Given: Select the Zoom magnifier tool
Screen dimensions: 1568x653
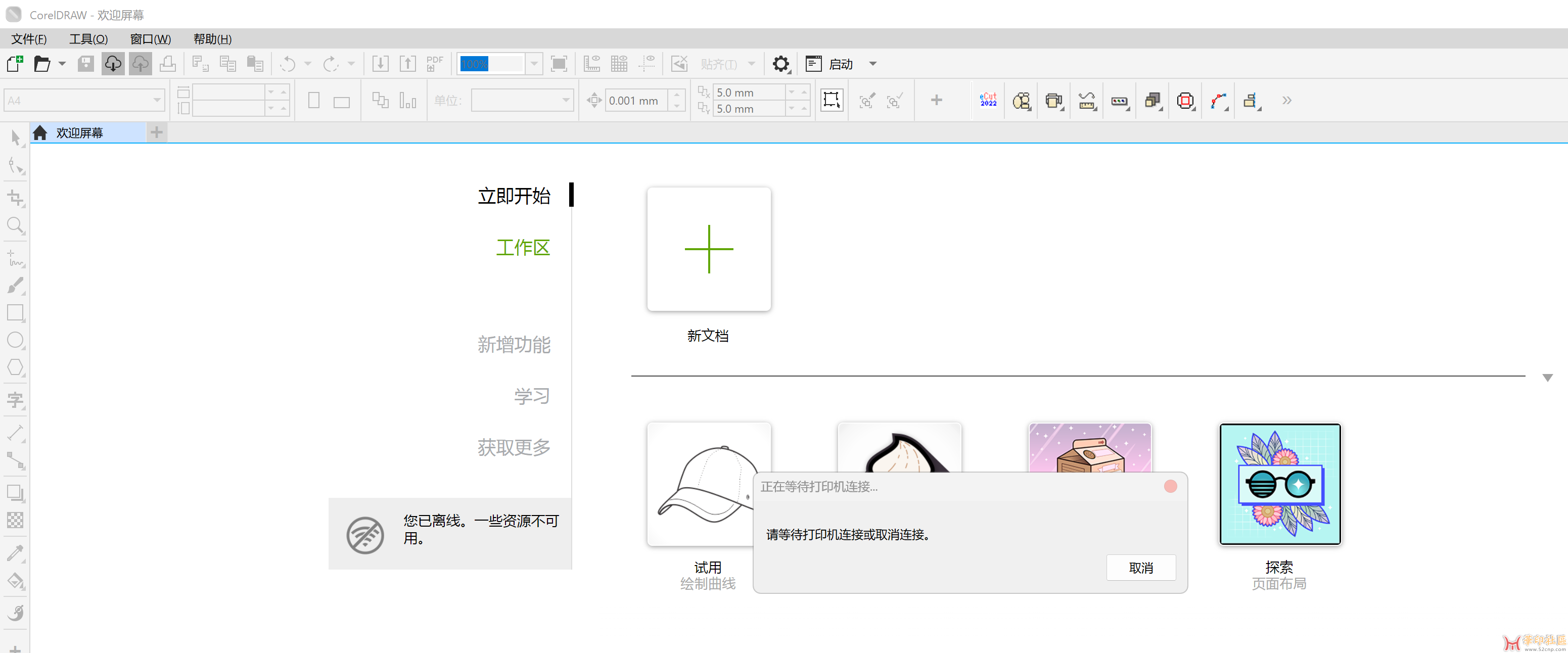Looking at the screenshot, I should point(16,226).
